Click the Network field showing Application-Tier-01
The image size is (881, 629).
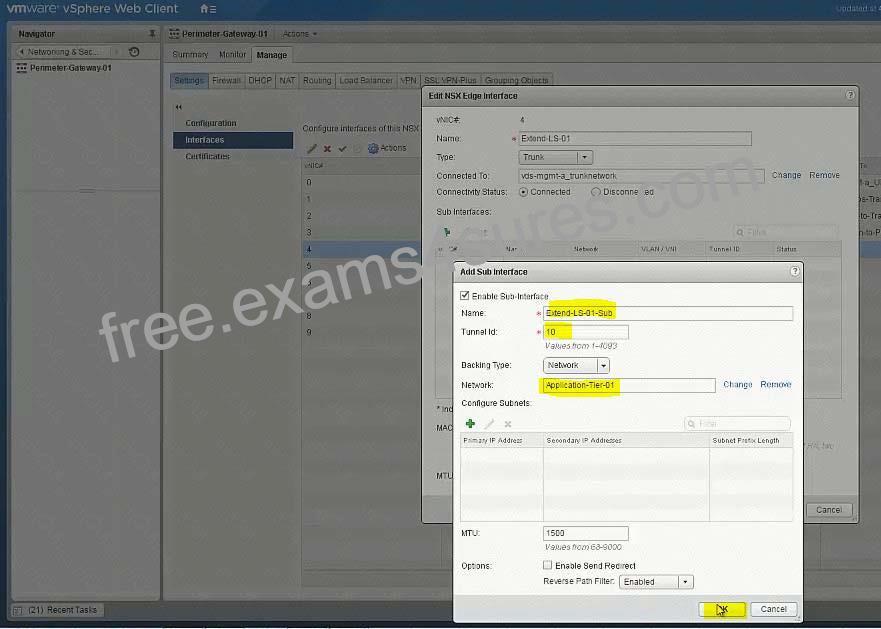pyautogui.click(x=629, y=385)
